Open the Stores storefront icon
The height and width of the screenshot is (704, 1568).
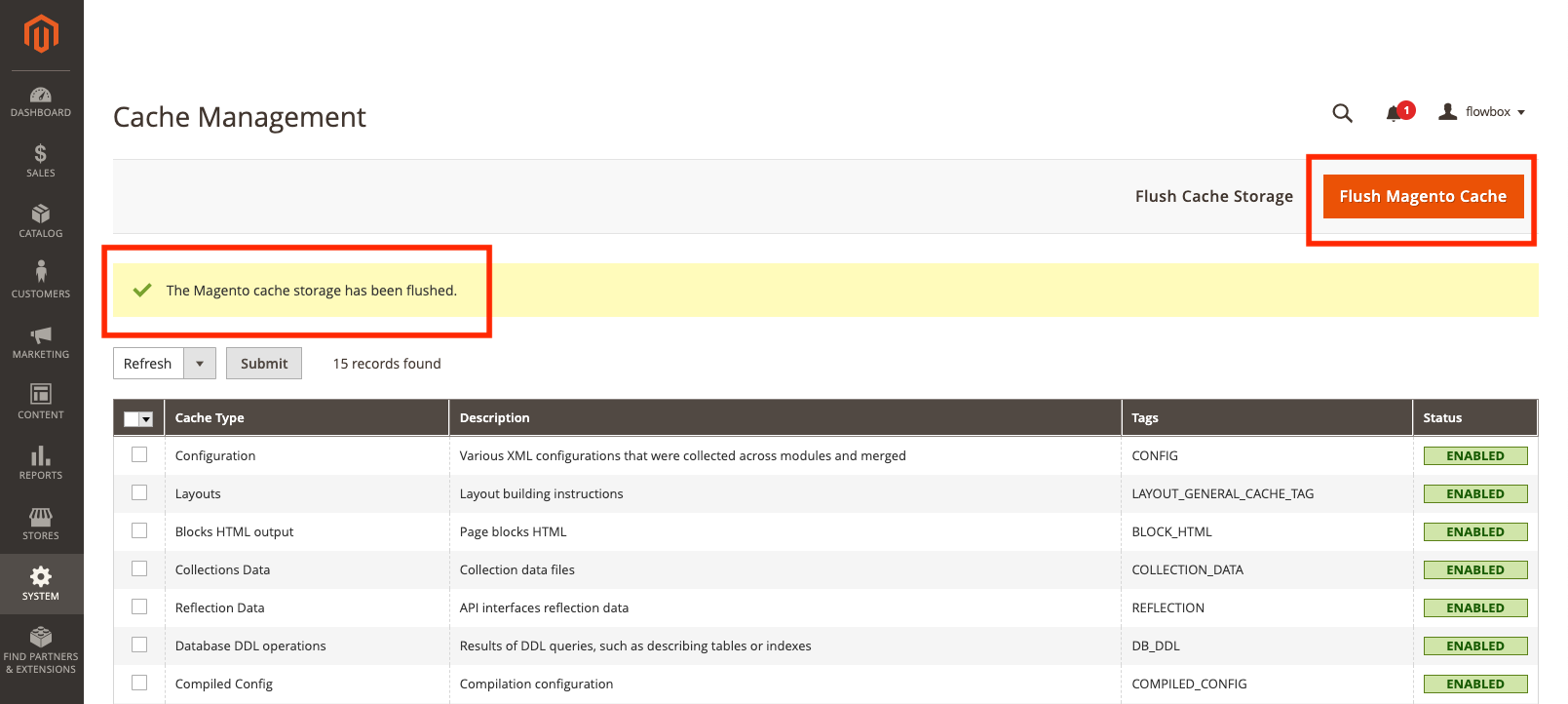[41, 516]
